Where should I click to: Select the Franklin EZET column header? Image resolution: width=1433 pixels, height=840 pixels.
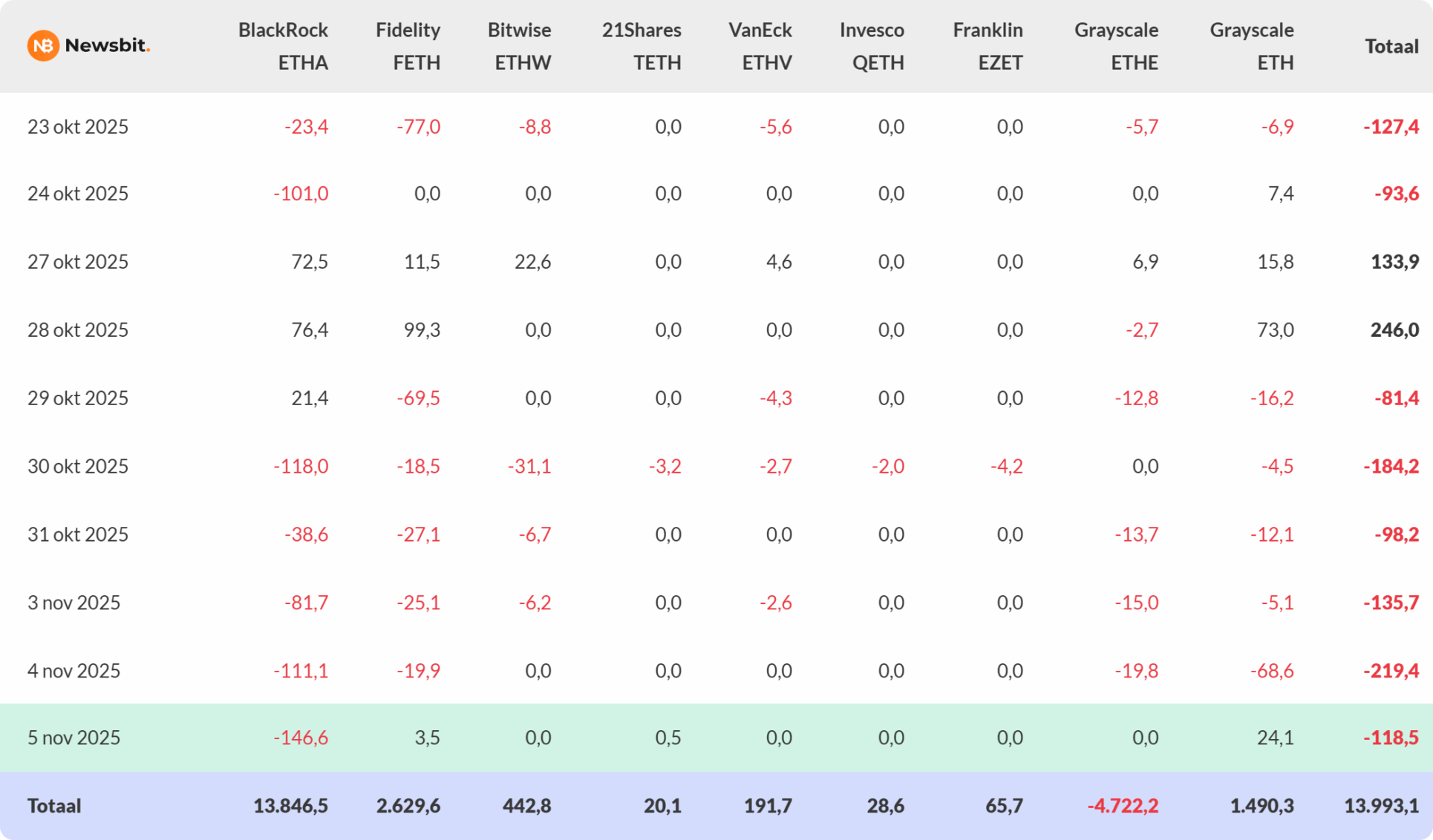coord(988,46)
